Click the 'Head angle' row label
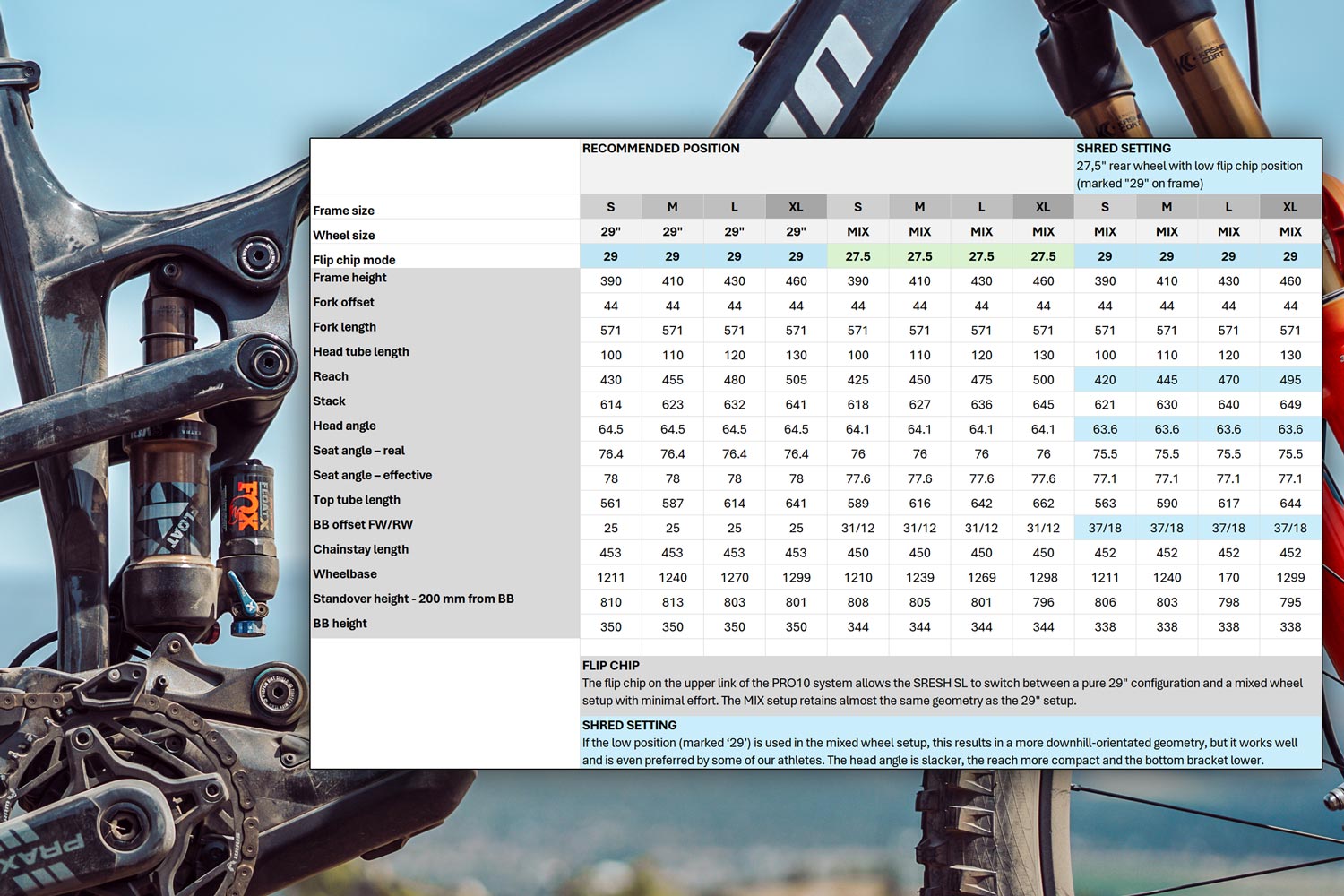The height and width of the screenshot is (896, 1344). [345, 426]
